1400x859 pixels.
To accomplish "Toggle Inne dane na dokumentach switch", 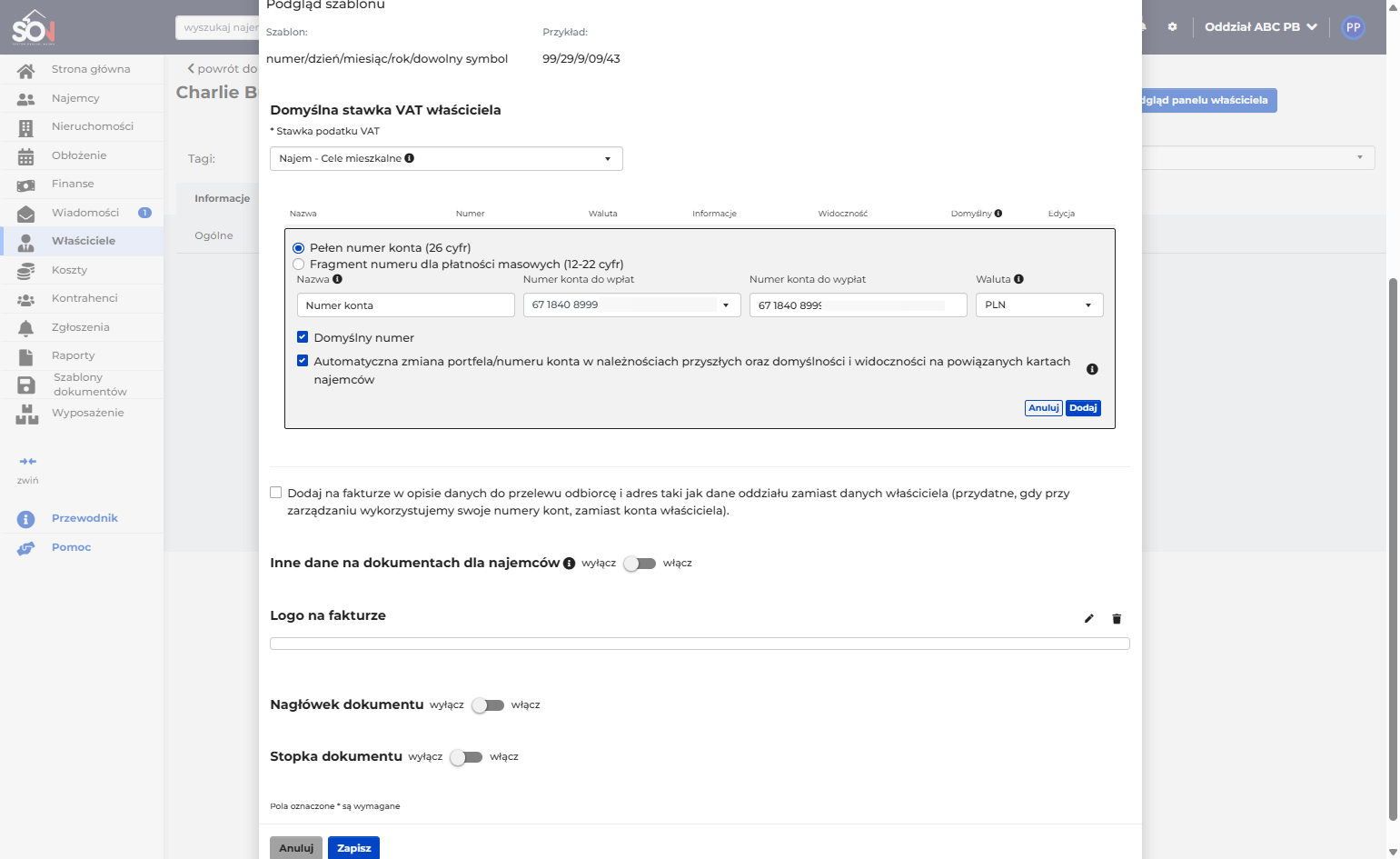I will point(640,564).
